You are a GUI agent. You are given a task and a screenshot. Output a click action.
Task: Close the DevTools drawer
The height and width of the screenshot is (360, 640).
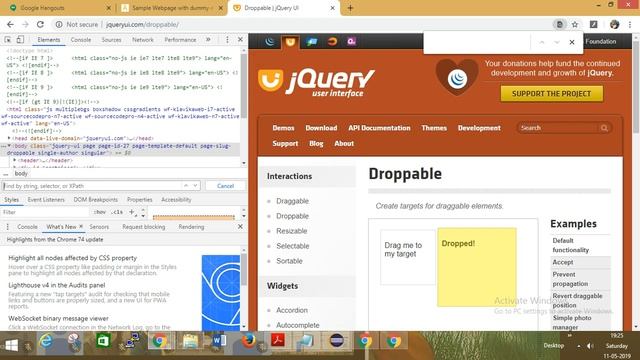coord(240,227)
